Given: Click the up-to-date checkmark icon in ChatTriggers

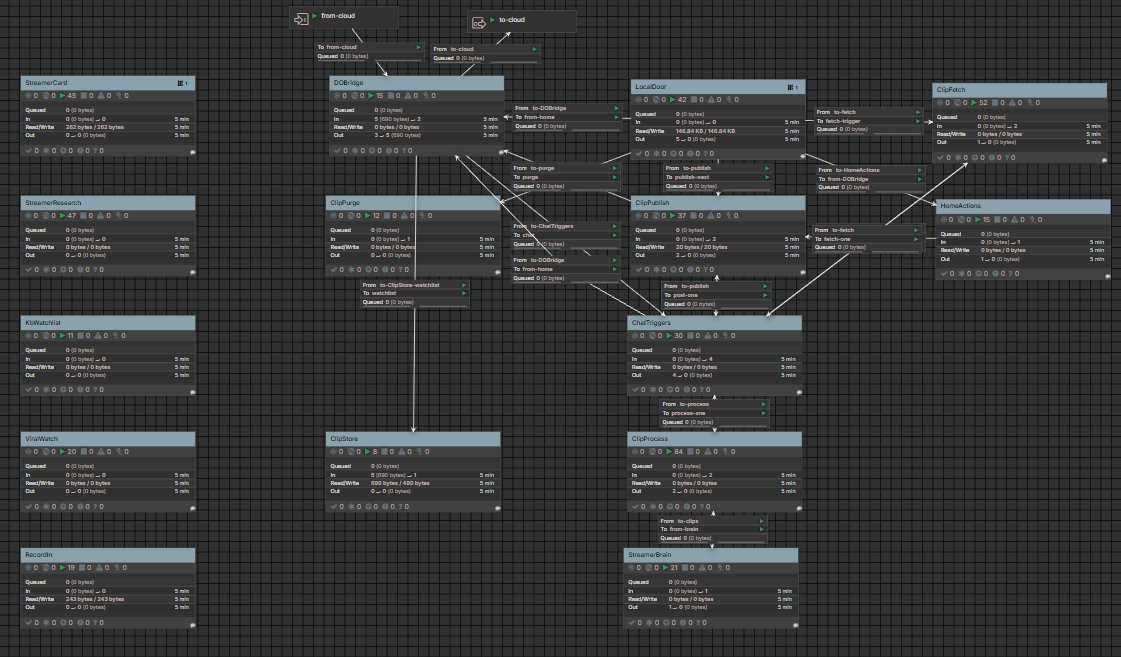Looking at the screenshot, I should [635, 390].
